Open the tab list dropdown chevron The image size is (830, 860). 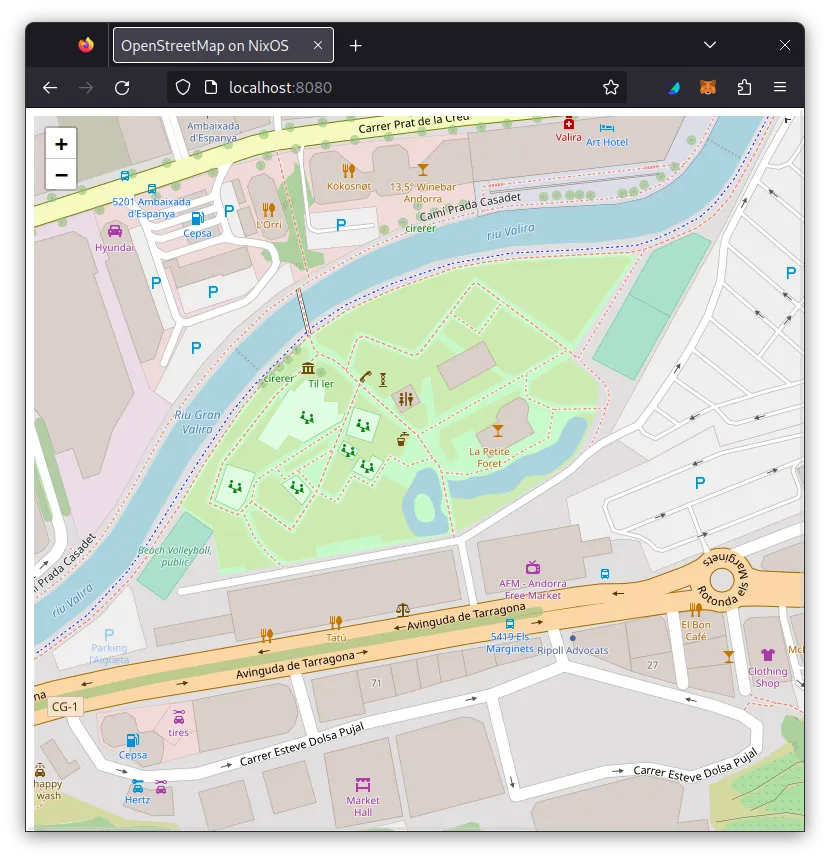(x=710, y=44)
